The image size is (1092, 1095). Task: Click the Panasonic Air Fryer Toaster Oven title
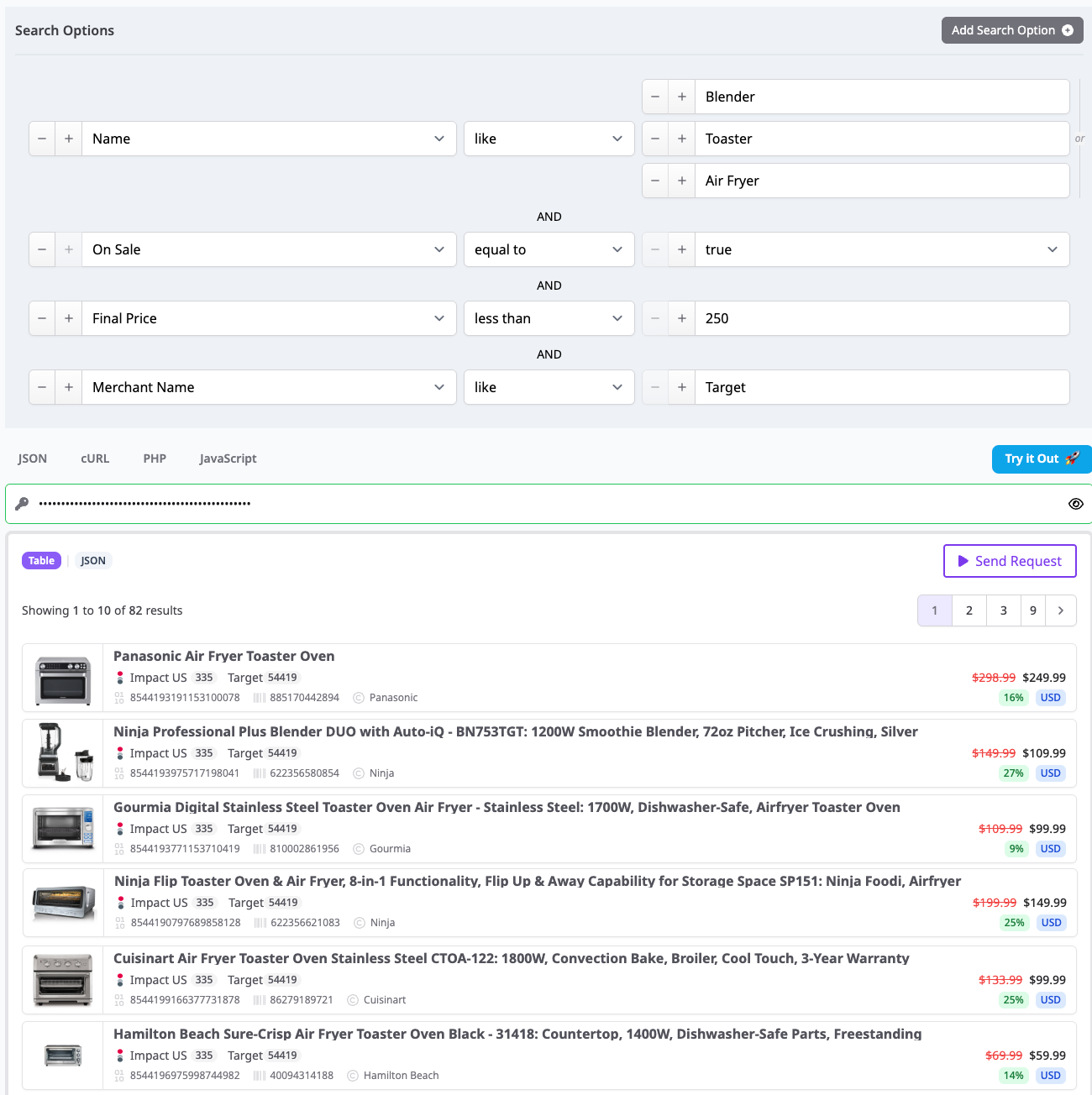(224, 656)
